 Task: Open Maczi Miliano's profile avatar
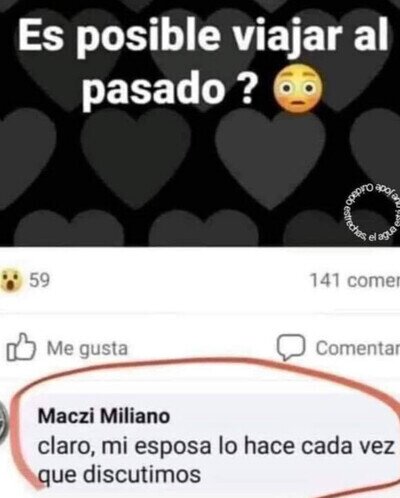click(4, 425)
